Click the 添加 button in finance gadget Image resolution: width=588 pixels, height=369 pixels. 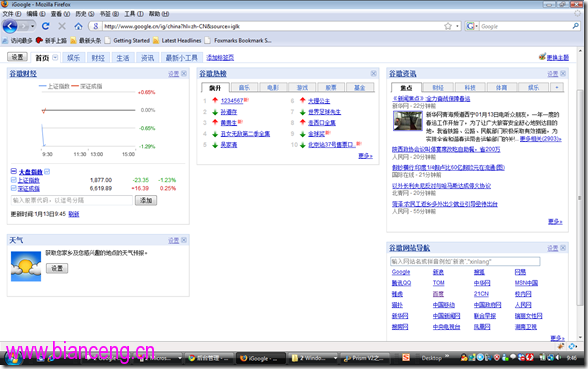[146, 200]
